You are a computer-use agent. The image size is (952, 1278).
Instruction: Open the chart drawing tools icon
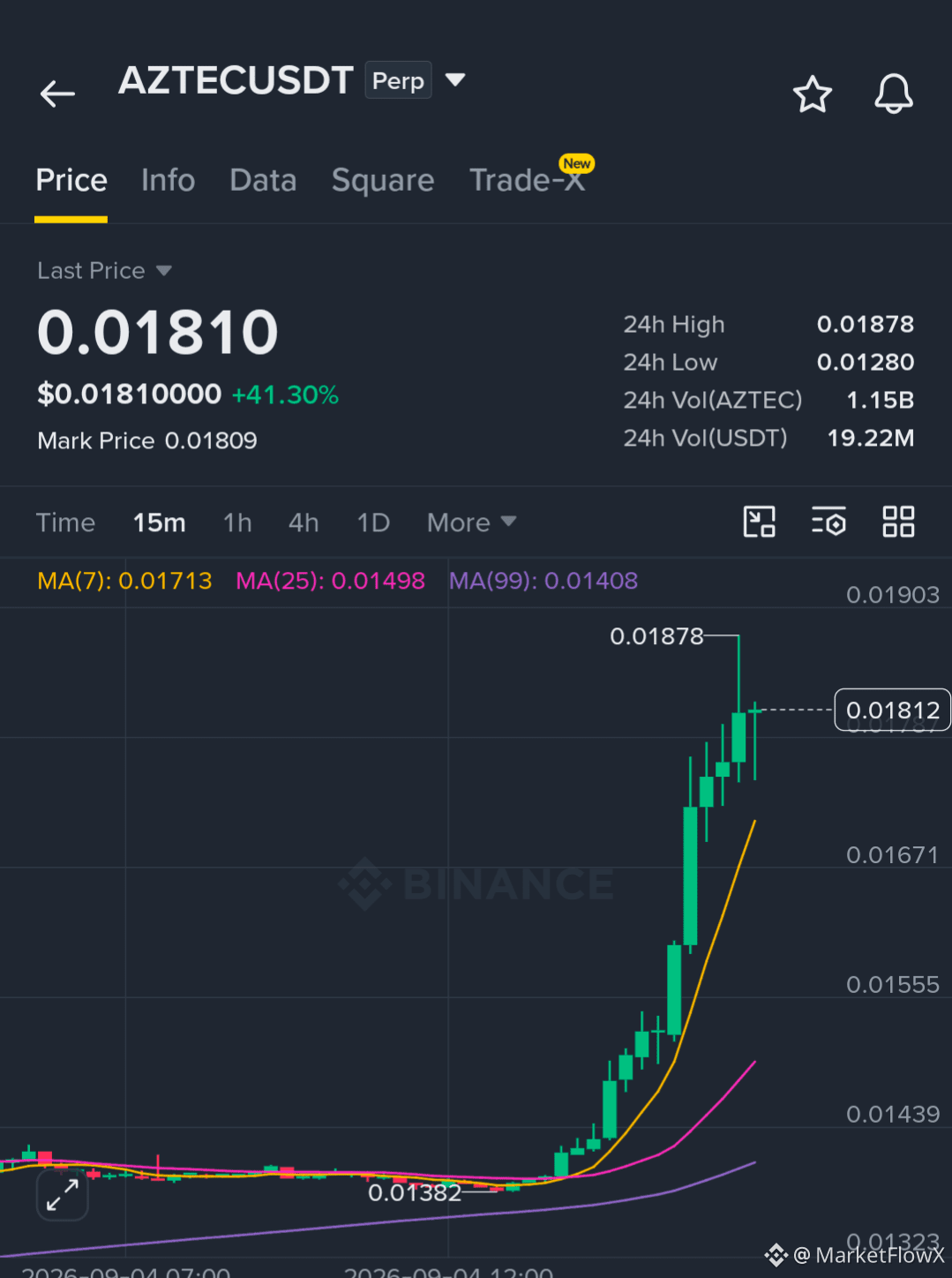point(759,522)
